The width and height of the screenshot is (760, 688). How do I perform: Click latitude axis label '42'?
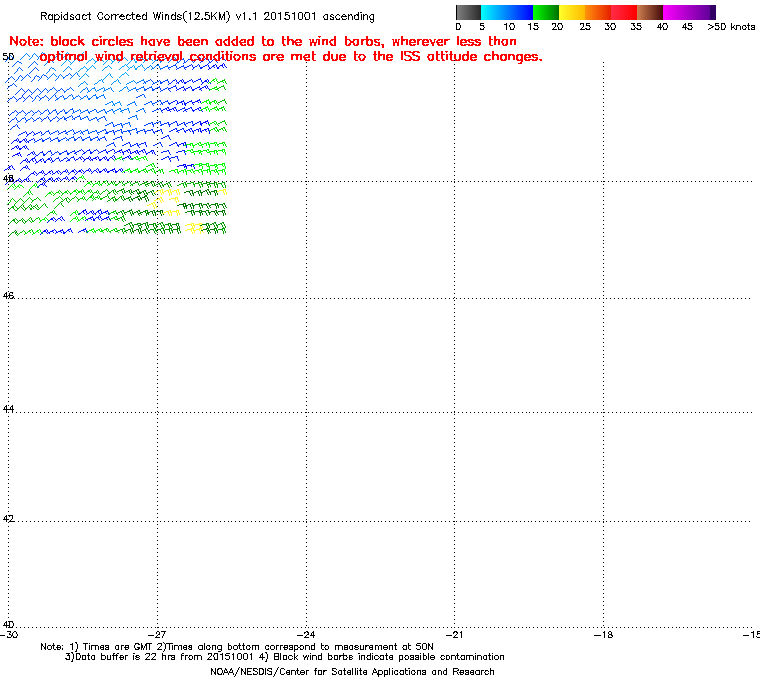pyautogui.click(x=8, y=519)
